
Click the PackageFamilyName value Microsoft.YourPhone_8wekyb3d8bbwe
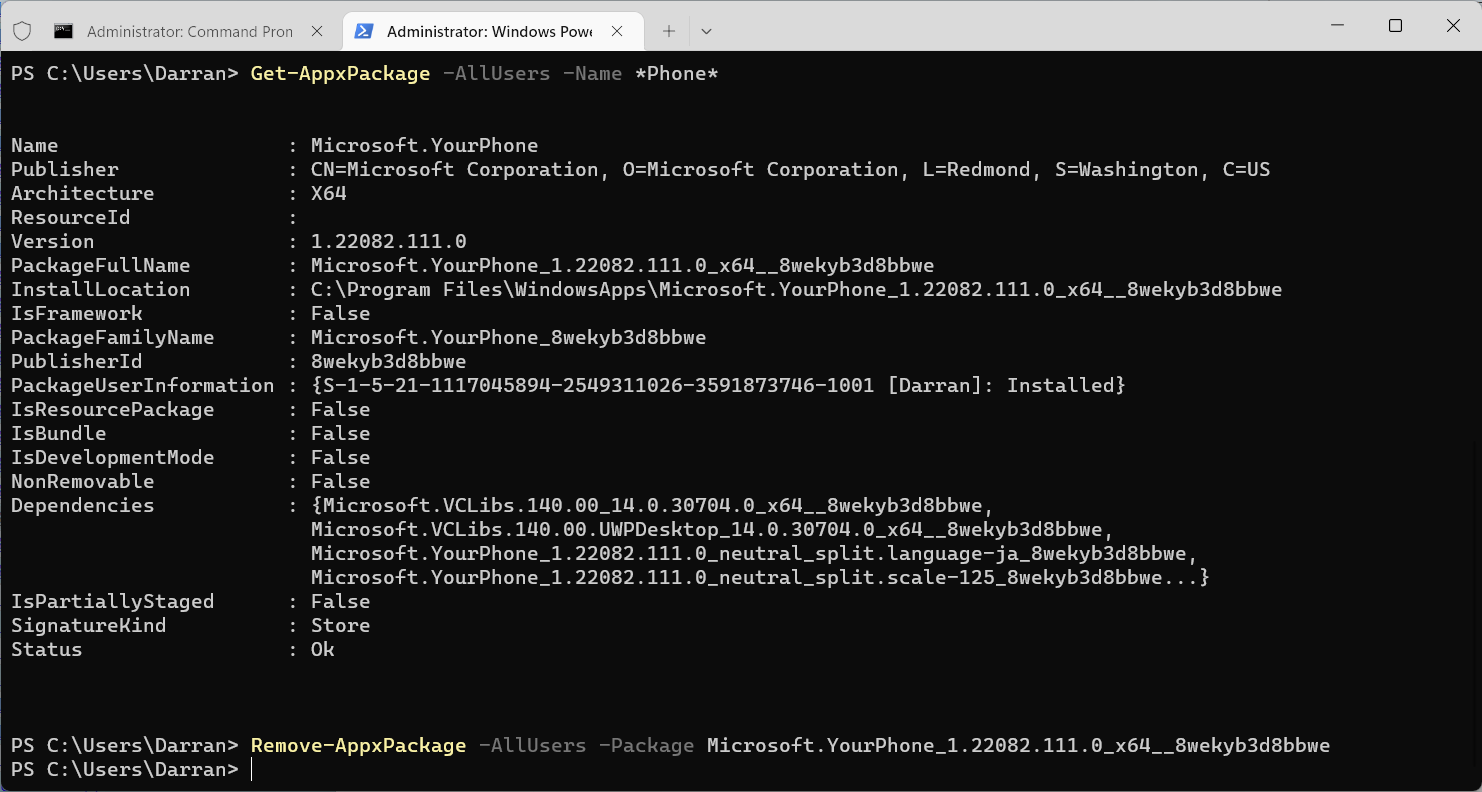(x=508, y=338)
